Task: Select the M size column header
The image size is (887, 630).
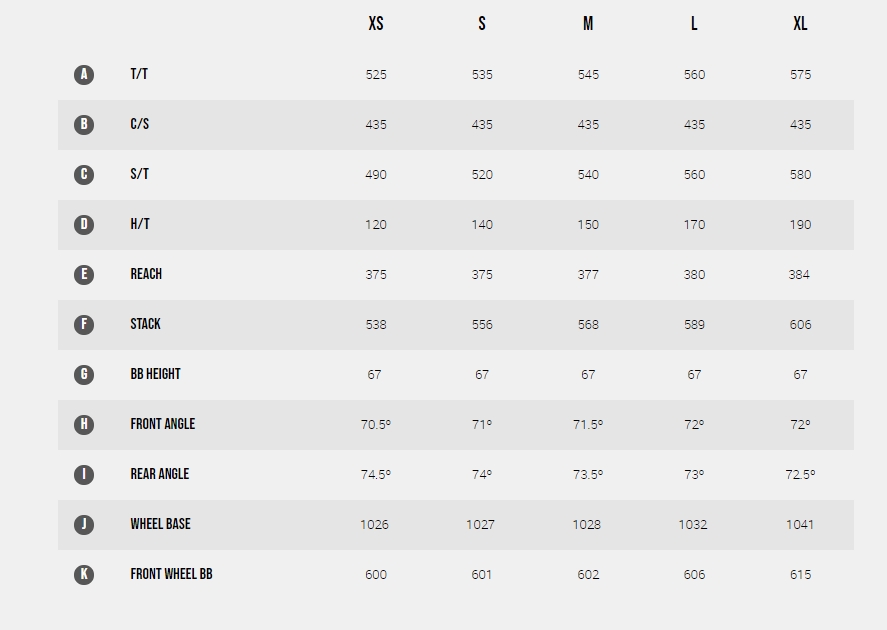Action: [588, 24]
